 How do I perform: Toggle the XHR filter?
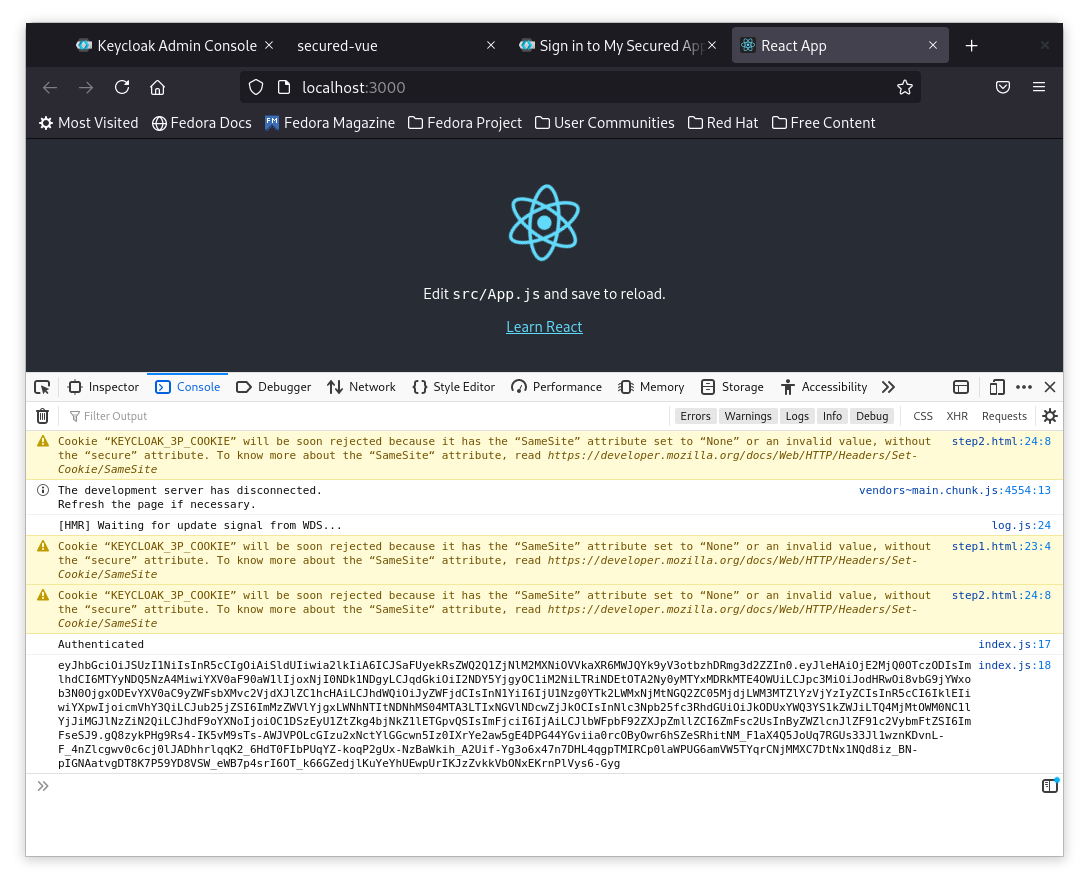957,416
